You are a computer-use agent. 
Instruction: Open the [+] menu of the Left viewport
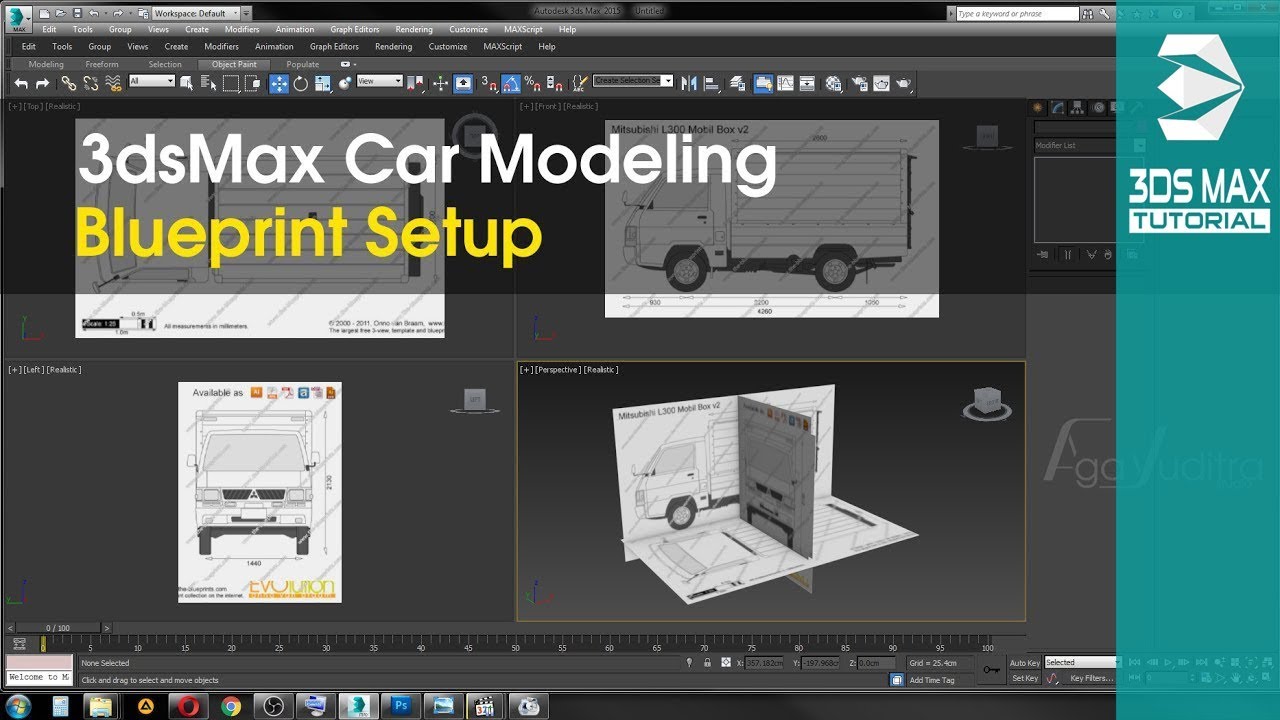pyautogui.click(x=14, y=370)
